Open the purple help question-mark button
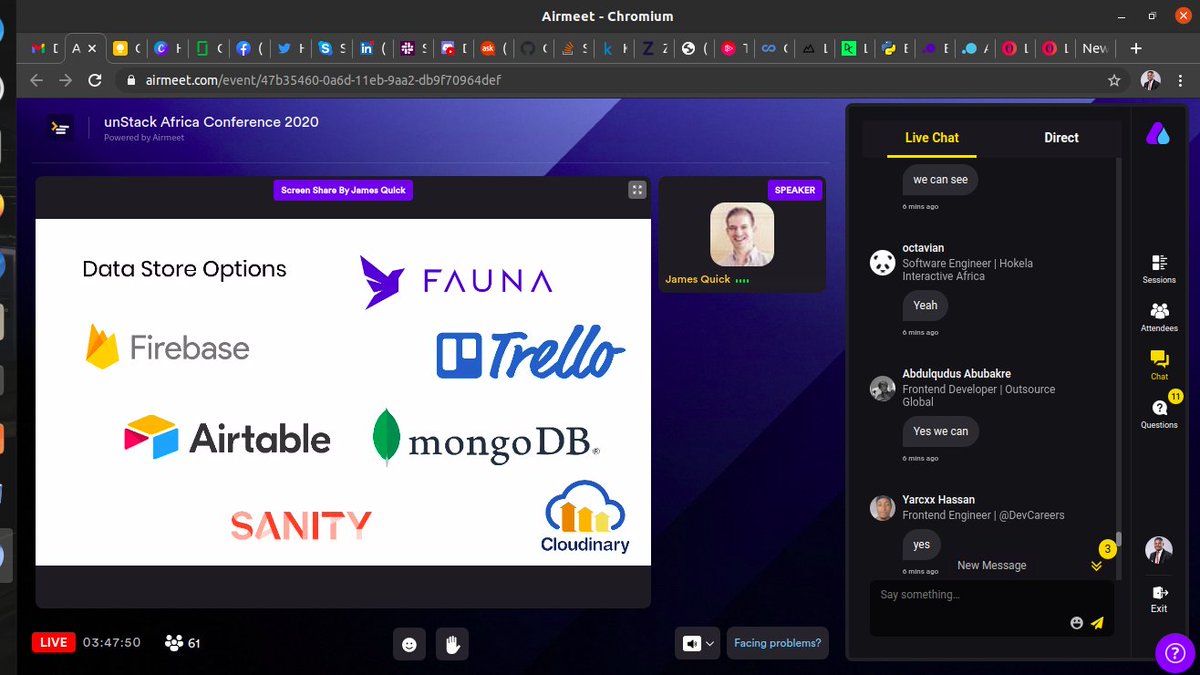 [1175, 653]
